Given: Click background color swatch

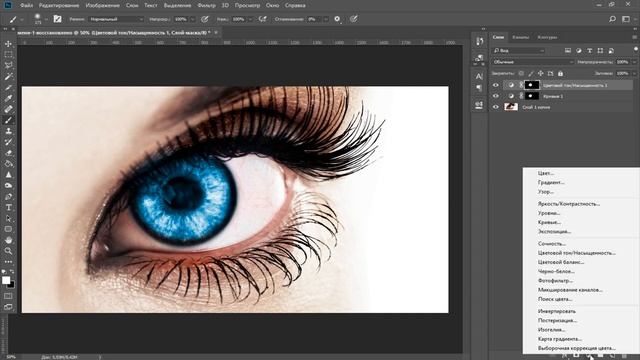Looking at the screenshot, I should coord(11,284).
